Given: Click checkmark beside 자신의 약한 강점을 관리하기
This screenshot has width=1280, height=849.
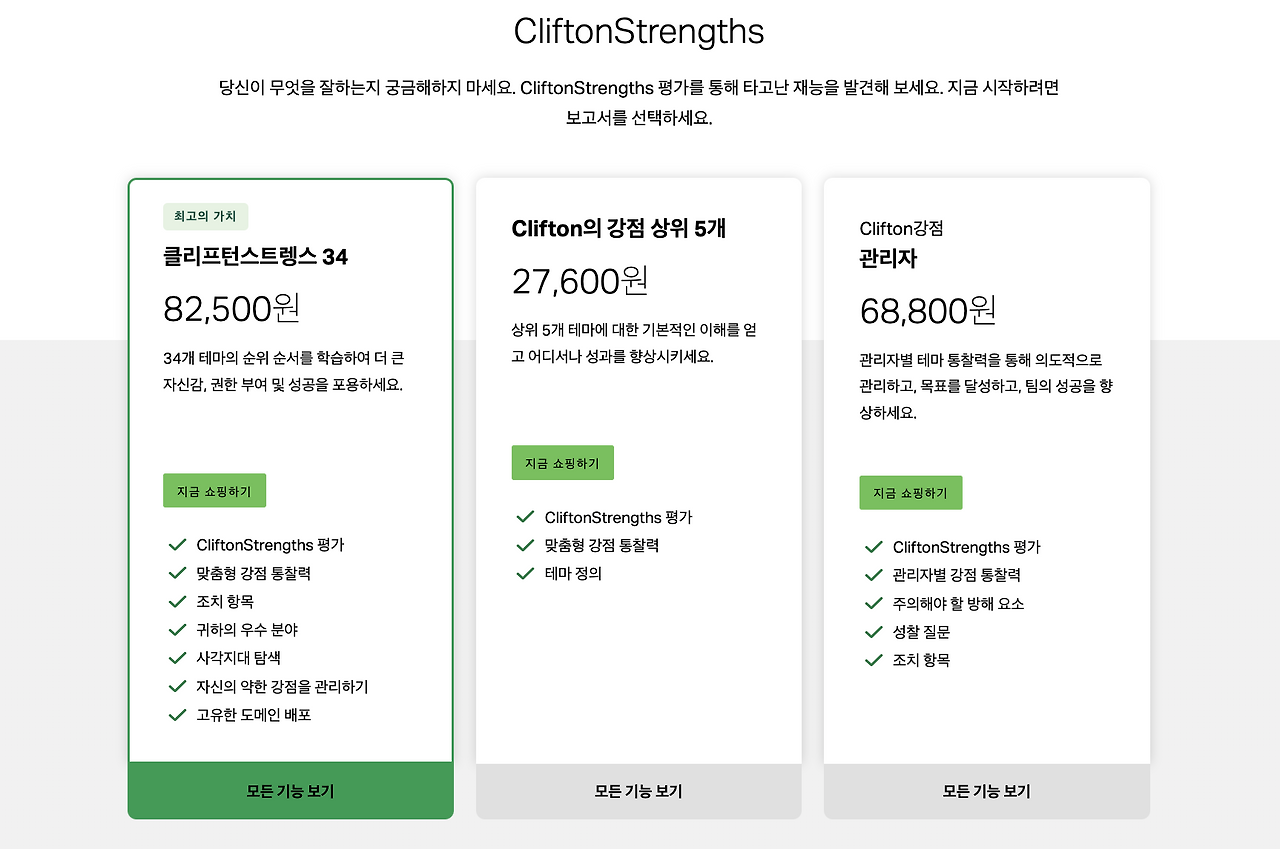Looking at the screenshot, I should click(178, 686).
